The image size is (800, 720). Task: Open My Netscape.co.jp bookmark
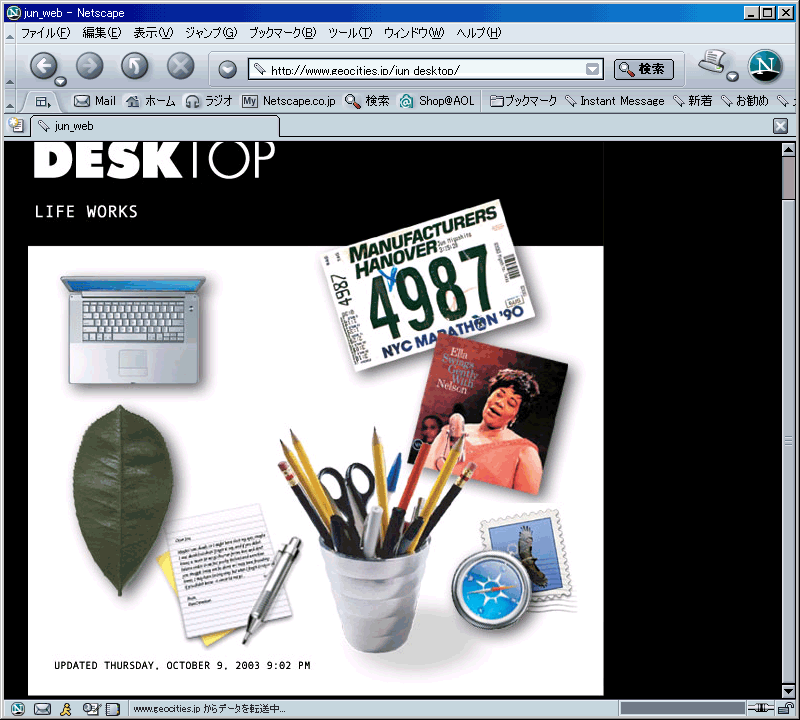[289, 101]
